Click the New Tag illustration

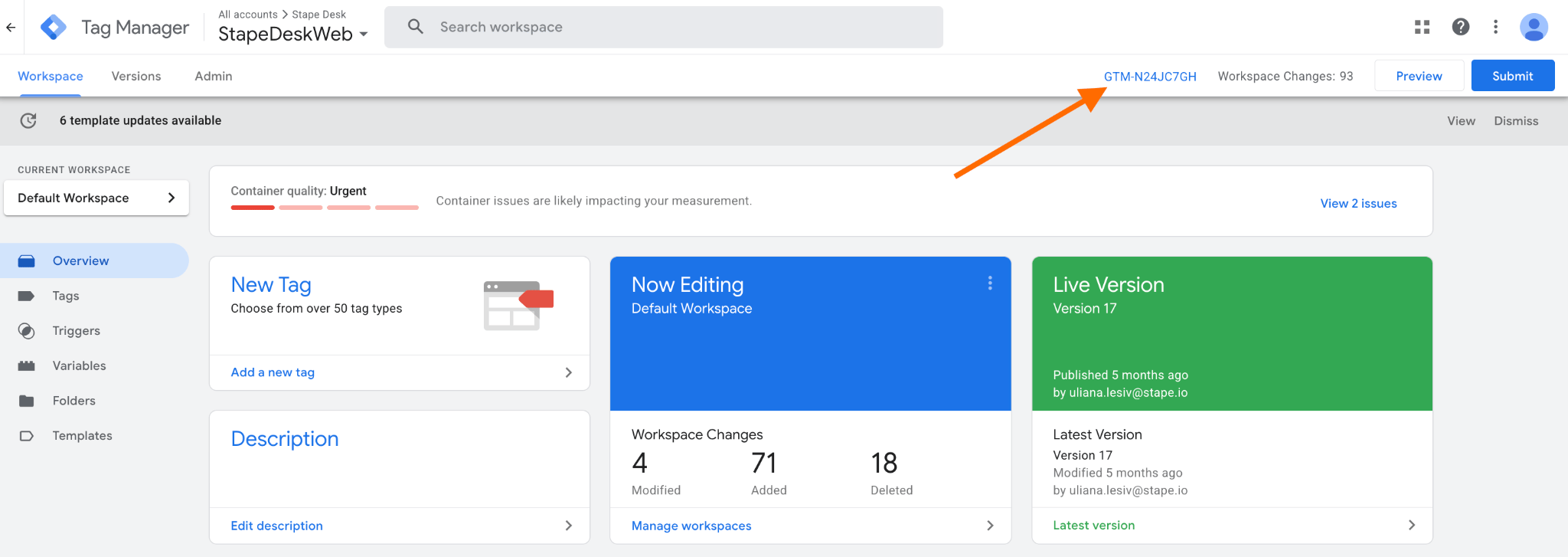point(518,306)
